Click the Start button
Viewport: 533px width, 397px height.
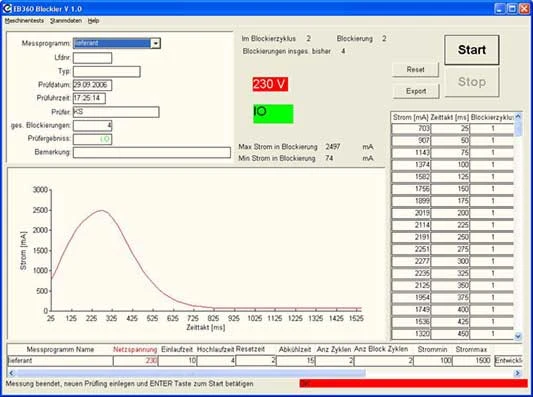(472, 50)
